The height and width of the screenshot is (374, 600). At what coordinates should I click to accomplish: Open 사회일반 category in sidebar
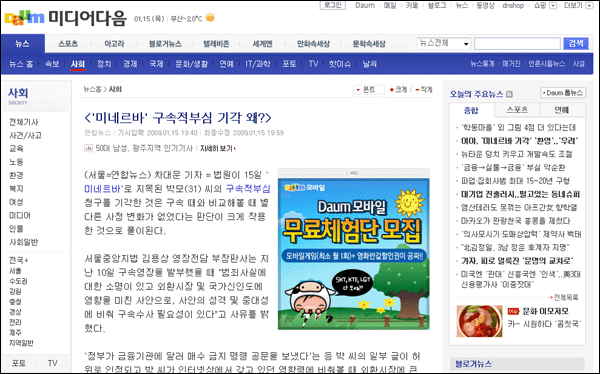[x=23, y=242]
